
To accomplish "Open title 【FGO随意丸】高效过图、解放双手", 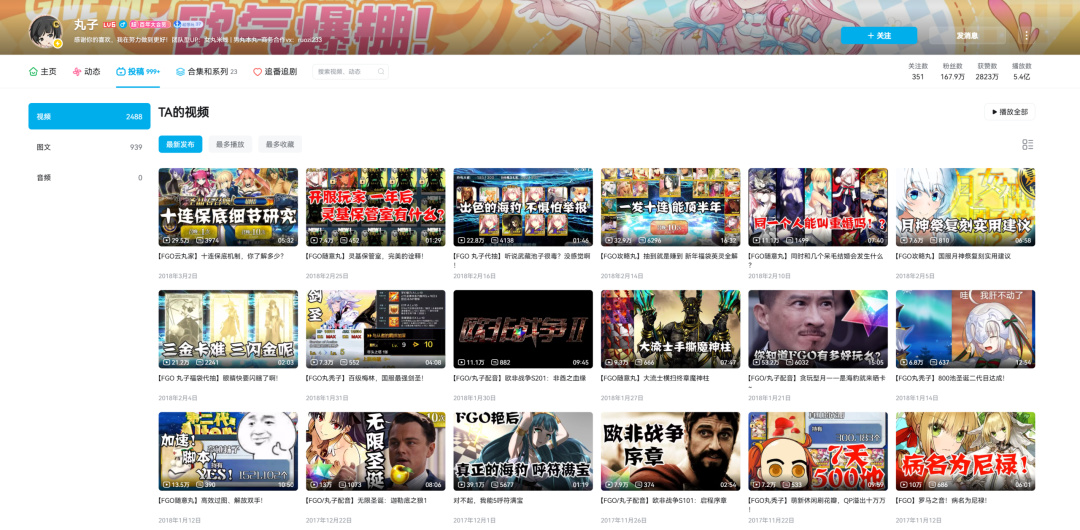I will [211, 500].
